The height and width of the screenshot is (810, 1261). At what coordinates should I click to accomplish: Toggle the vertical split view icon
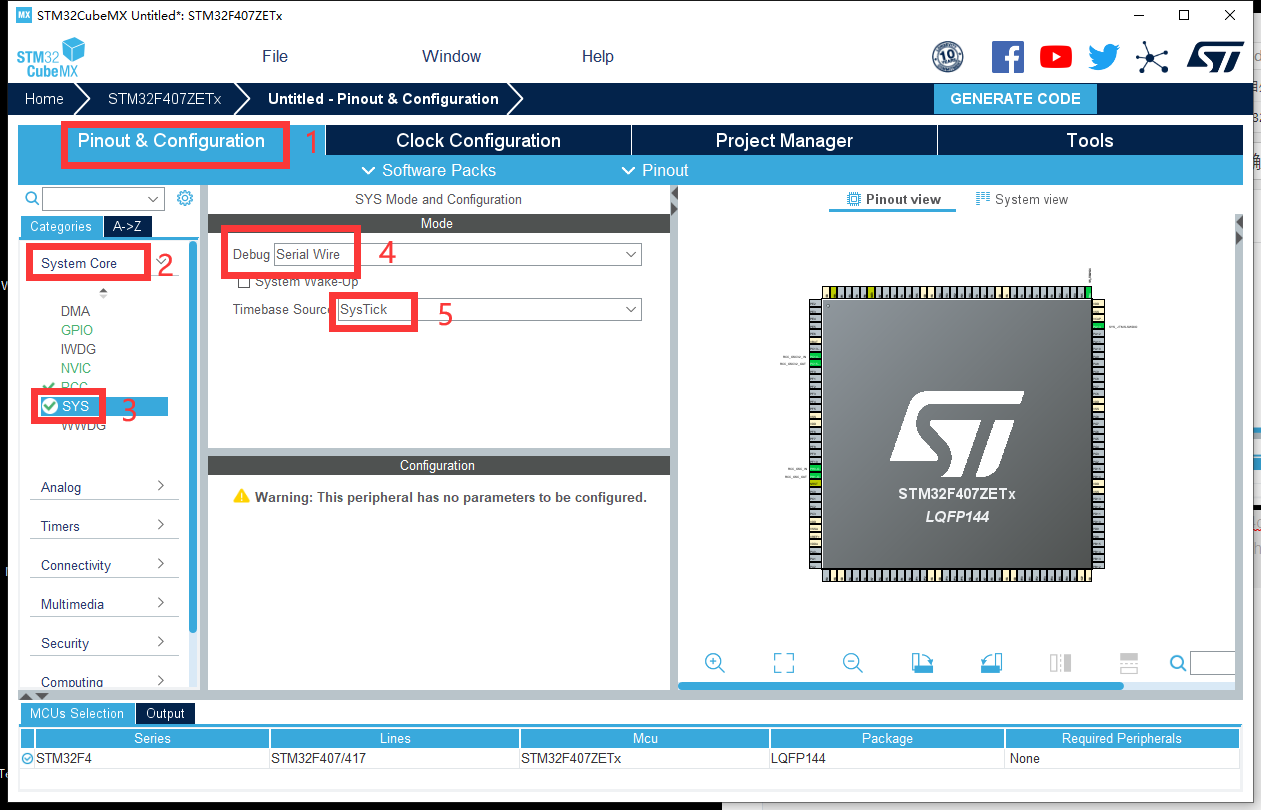pyautogui.click(x=1060, y=662)
